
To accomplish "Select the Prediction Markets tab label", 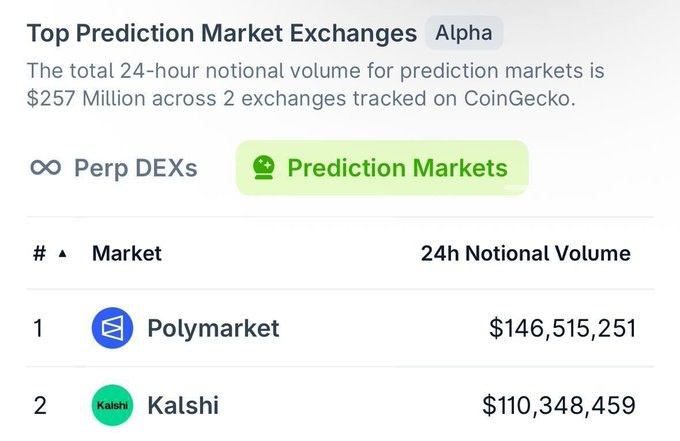I will point(397,167).
